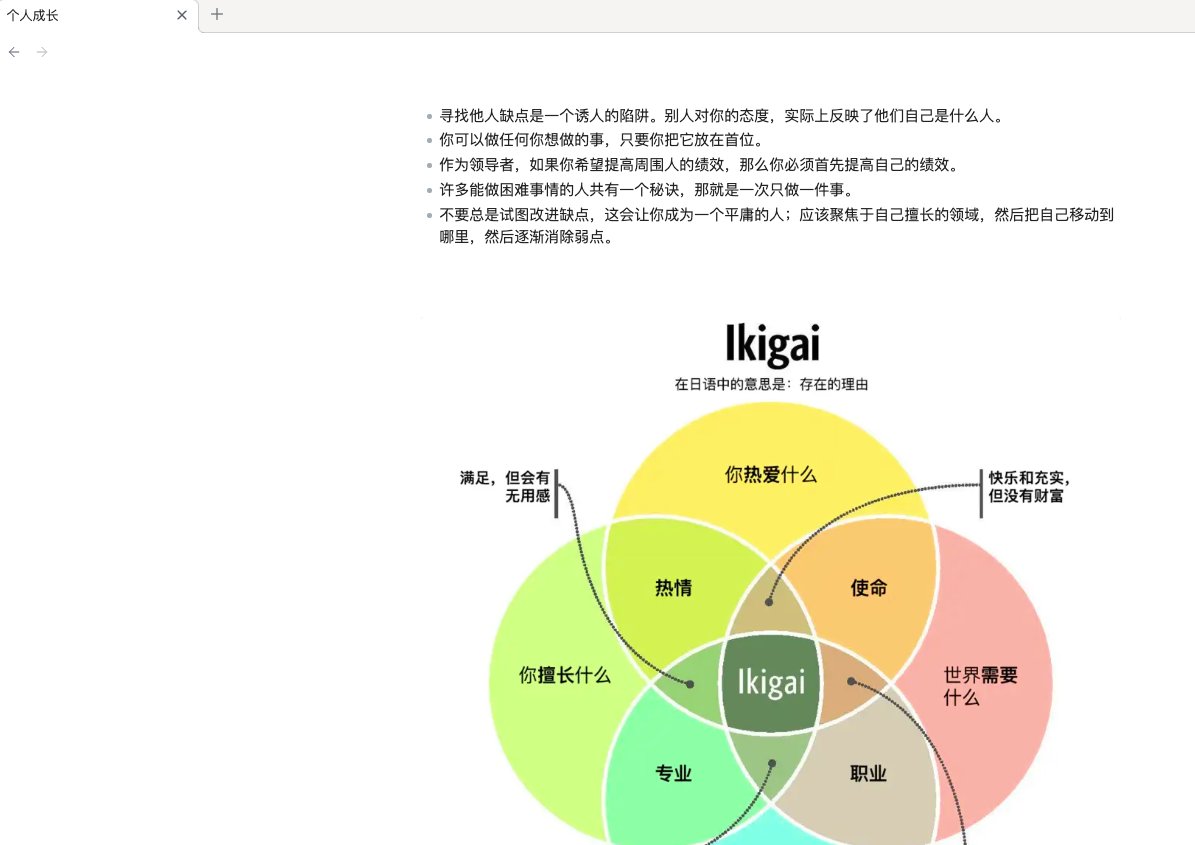Go forward with the right arrow

click(x=42, y=52)
